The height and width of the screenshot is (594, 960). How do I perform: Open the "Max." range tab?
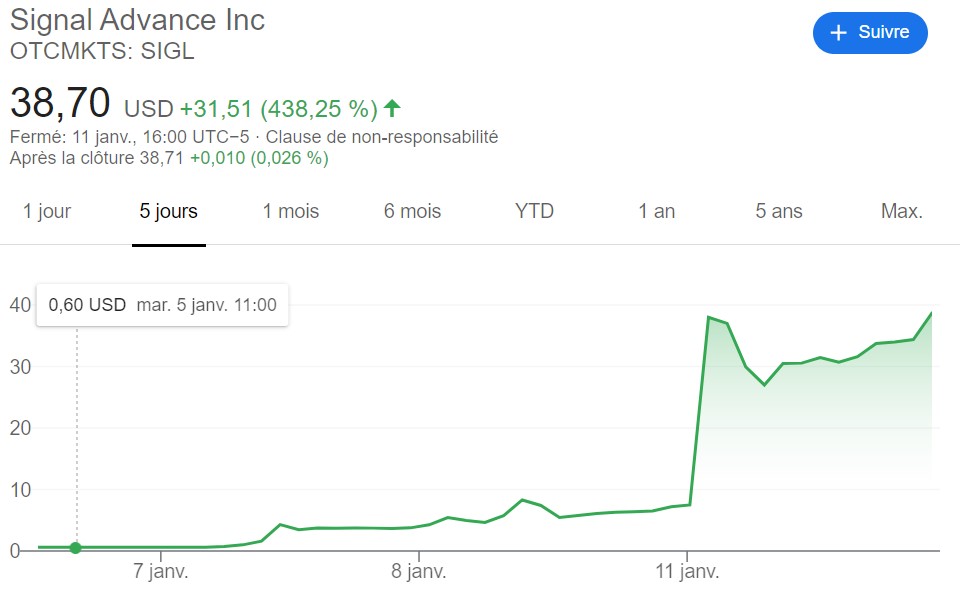pyautogui.click(x=901, y=212)
